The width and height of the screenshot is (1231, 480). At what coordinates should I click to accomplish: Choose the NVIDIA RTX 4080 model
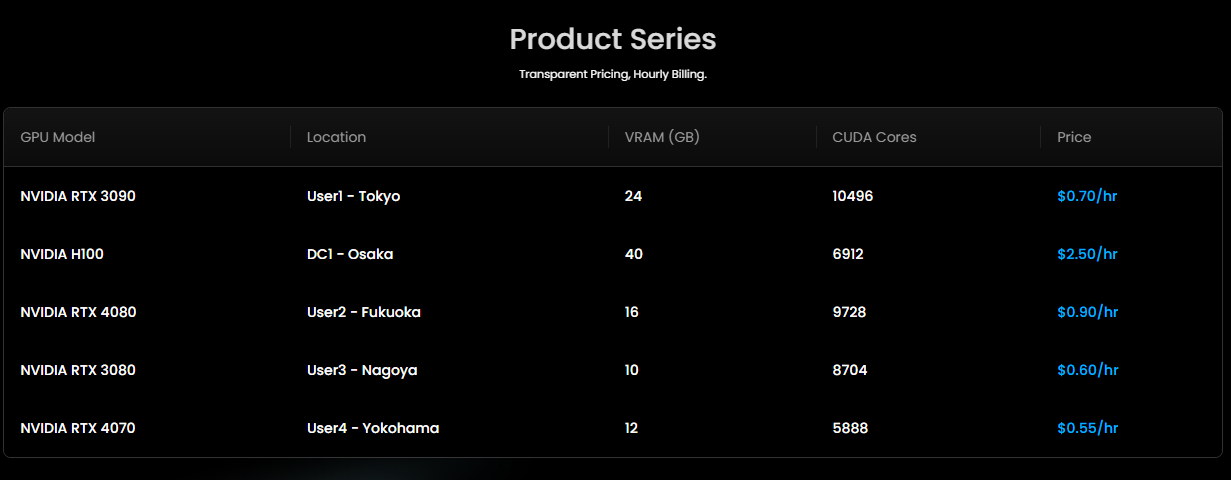click(x=78, y=312)
